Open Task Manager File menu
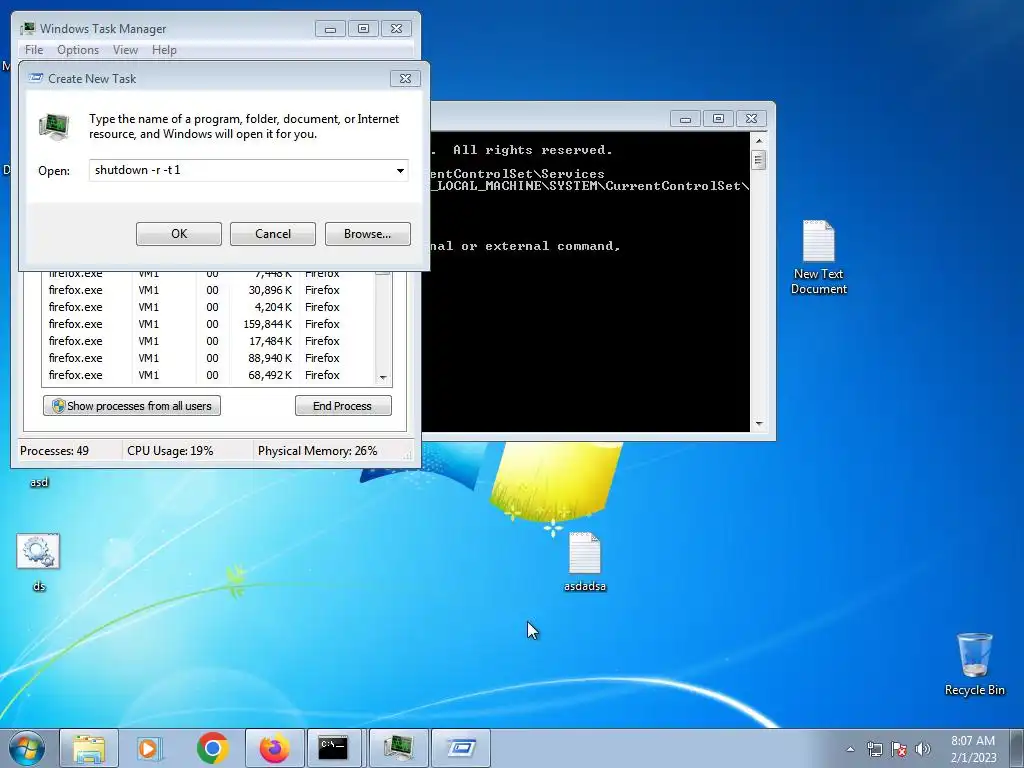The image size is (1024, 768). [x=33, y=50]
